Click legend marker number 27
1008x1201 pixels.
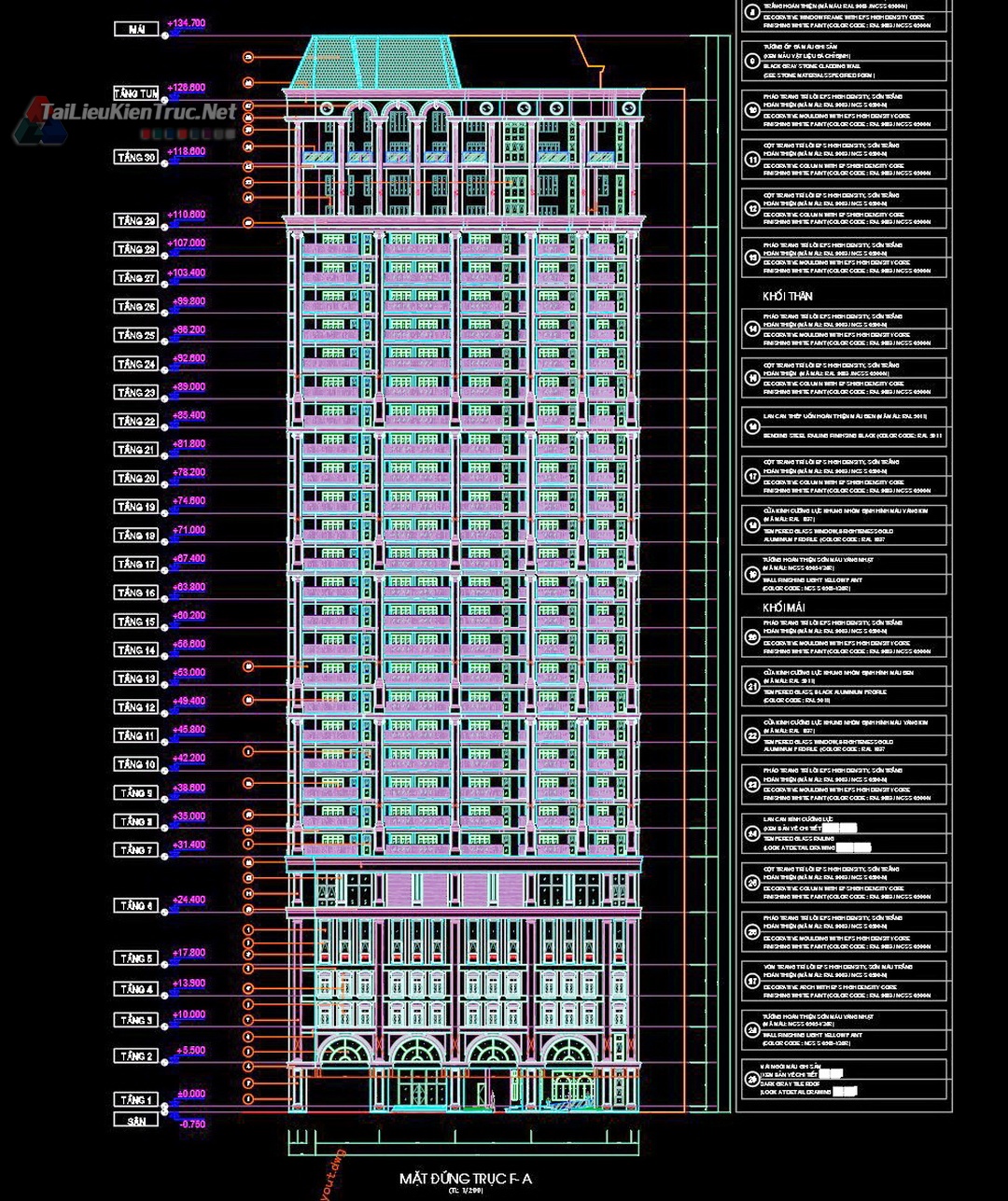[x=752, y=981]
